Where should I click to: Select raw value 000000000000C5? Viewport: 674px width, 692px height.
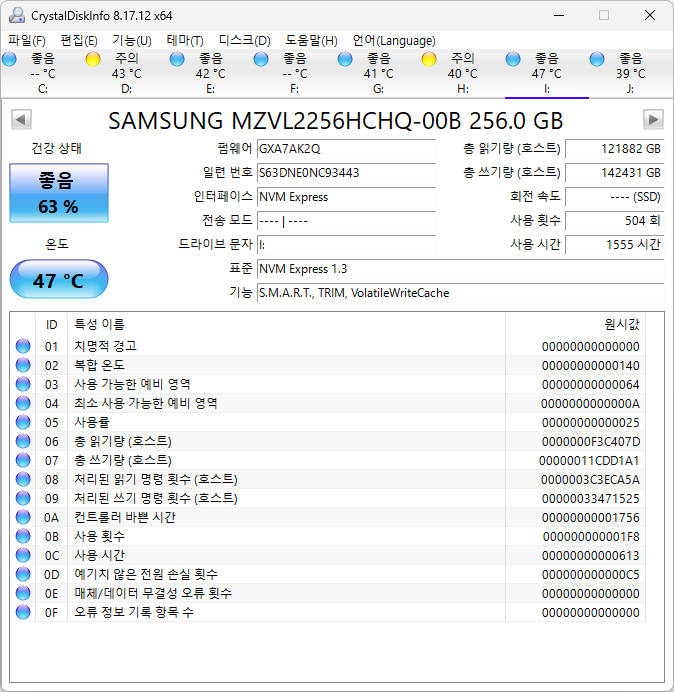click(x=591, y=575)
